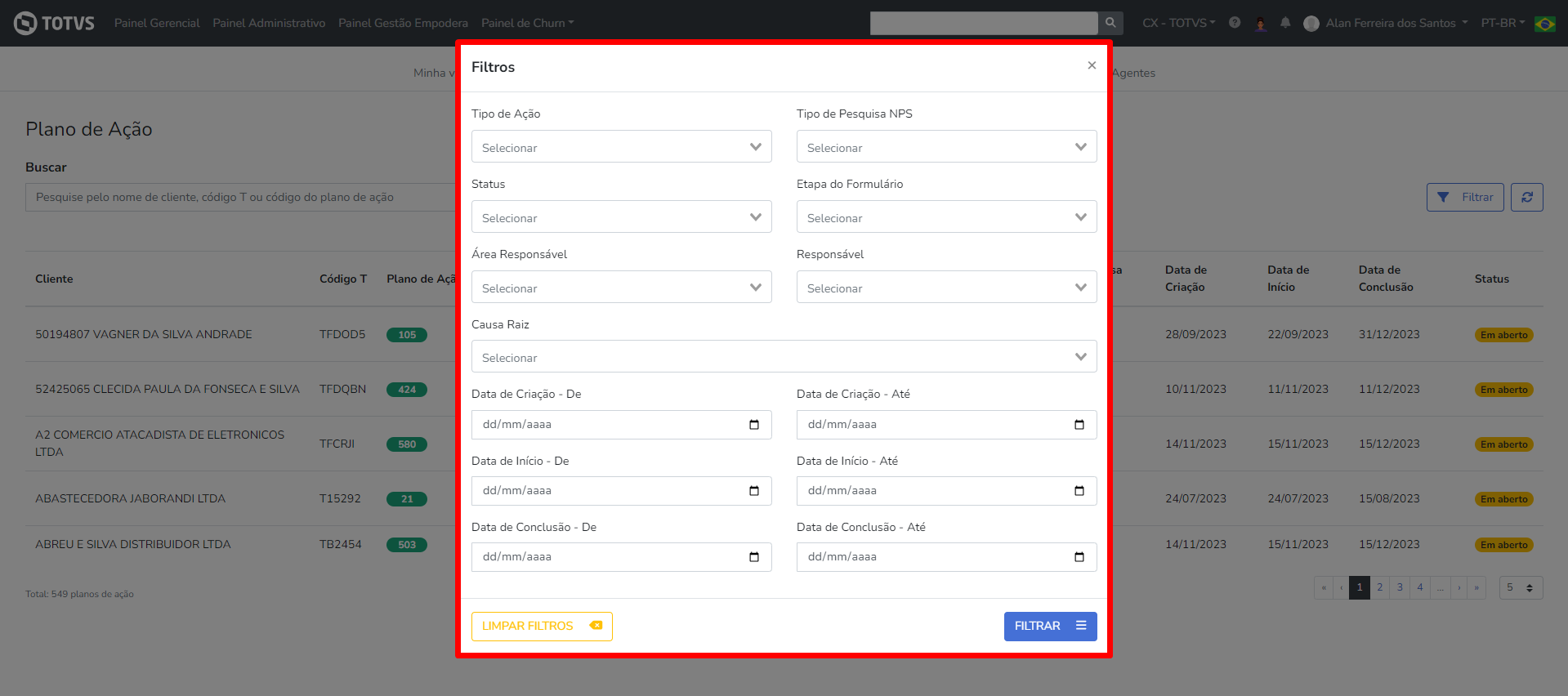
Task: Open Painel Gerencial menu item
Action: pos(157,23)
